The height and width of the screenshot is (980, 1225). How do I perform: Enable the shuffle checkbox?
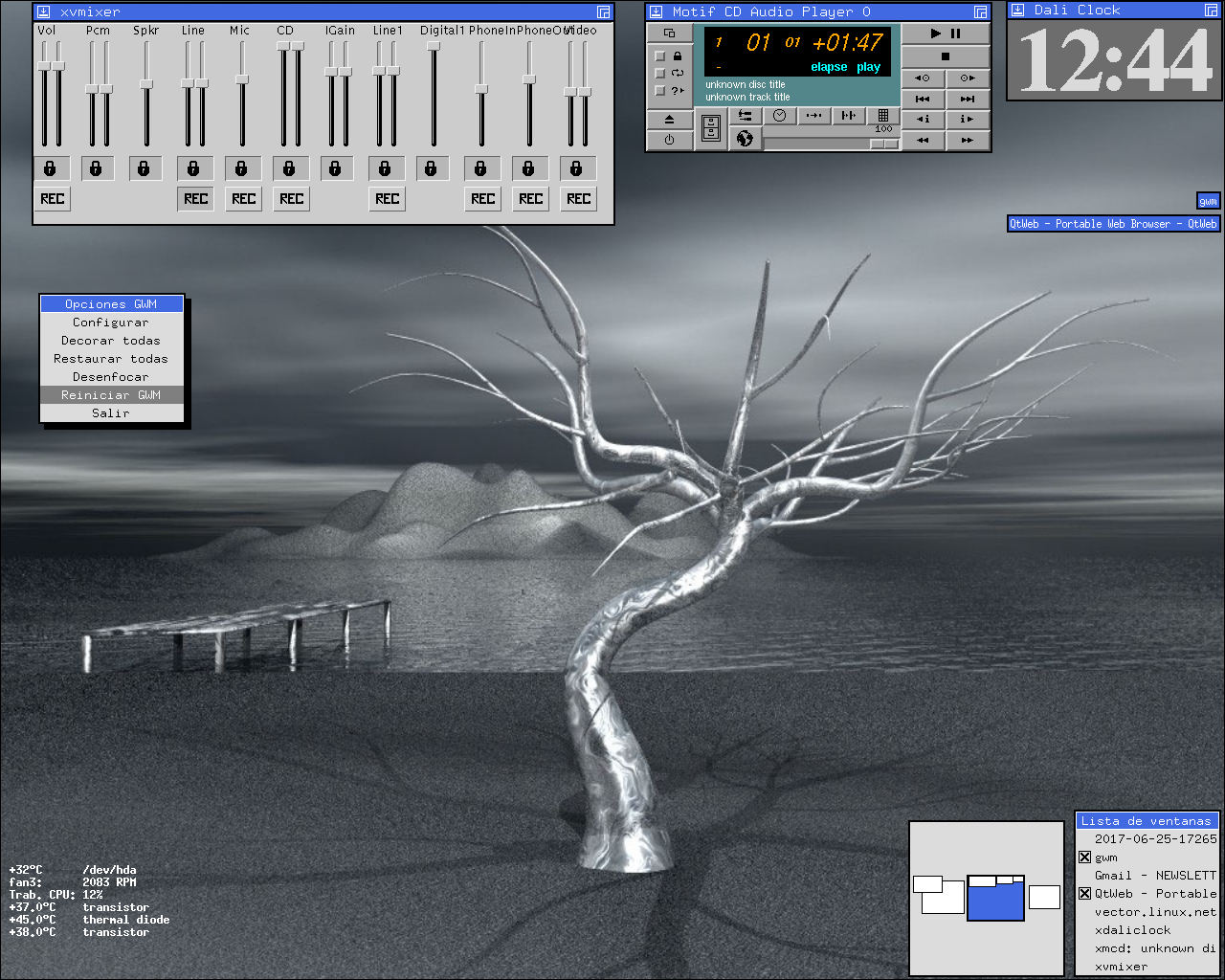tap(659, 91)
